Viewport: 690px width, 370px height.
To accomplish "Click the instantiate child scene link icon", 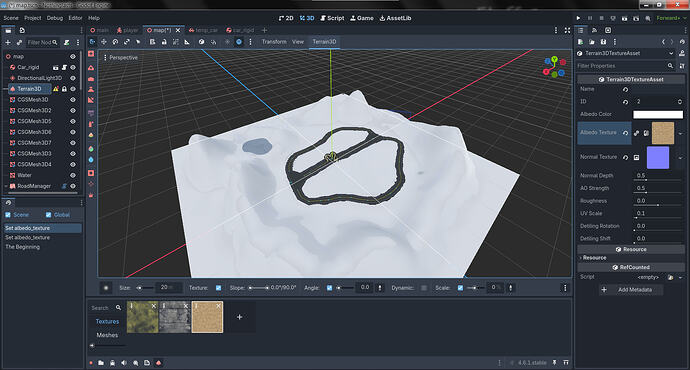I will click(19, 42).
